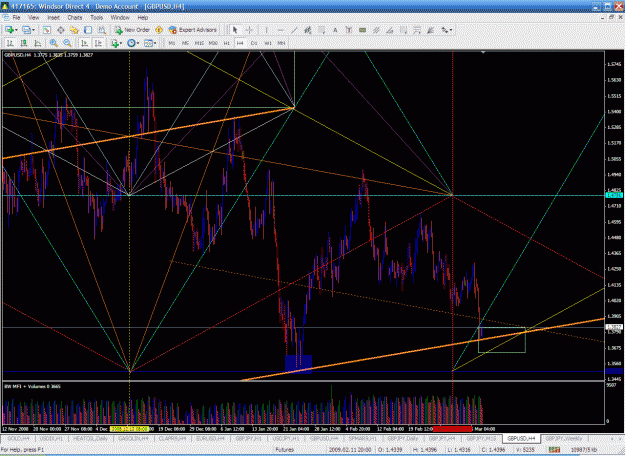The width and height of the screenshot is (625, 456).
Task: Switch to W1 timeframe
Action: coord(268,43)
